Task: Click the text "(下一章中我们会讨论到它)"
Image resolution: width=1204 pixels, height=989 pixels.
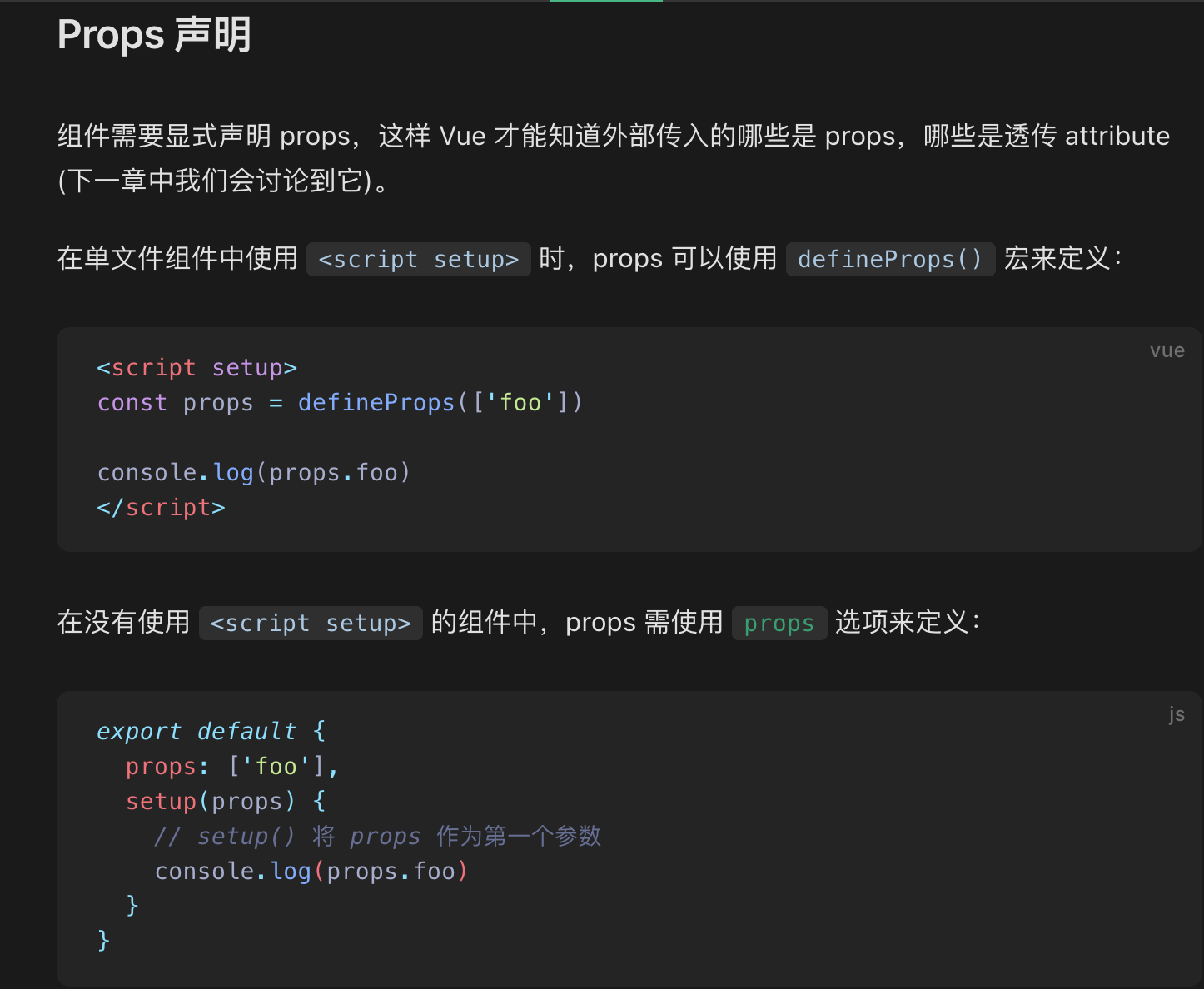Action: click(222, 181)
